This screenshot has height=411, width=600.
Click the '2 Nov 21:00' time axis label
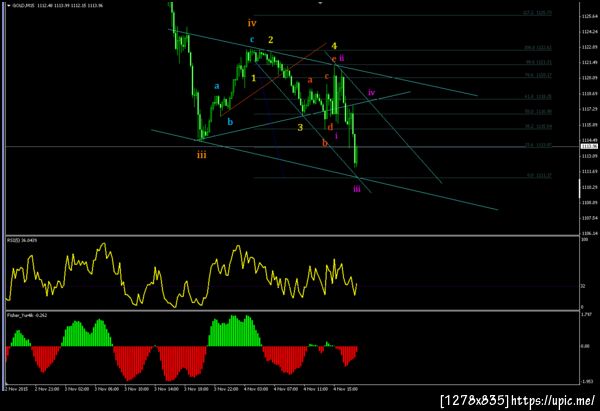tap(47, 389)
